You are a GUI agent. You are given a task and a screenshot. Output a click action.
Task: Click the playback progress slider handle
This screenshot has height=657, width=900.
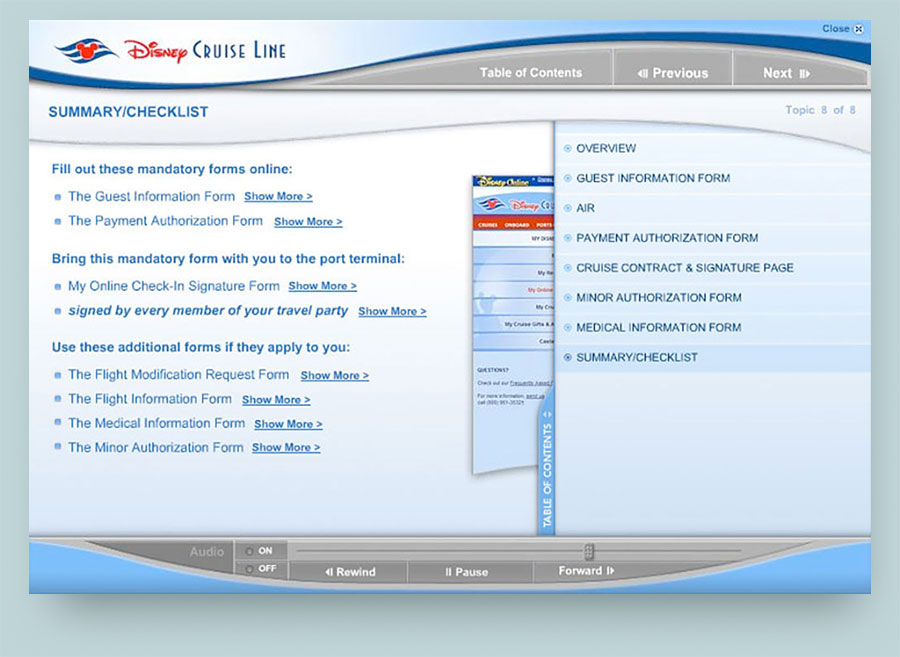(x=589, y=551)
